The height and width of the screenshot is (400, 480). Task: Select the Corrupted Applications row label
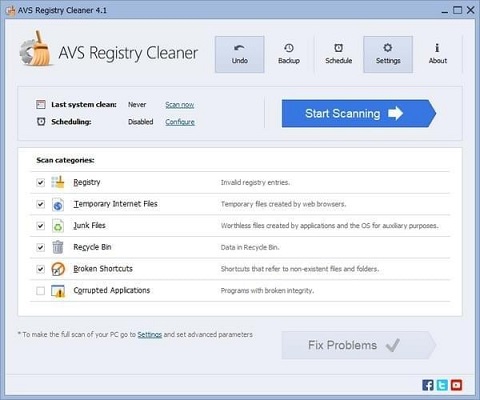pyautogui.click(x=112, y=290)
